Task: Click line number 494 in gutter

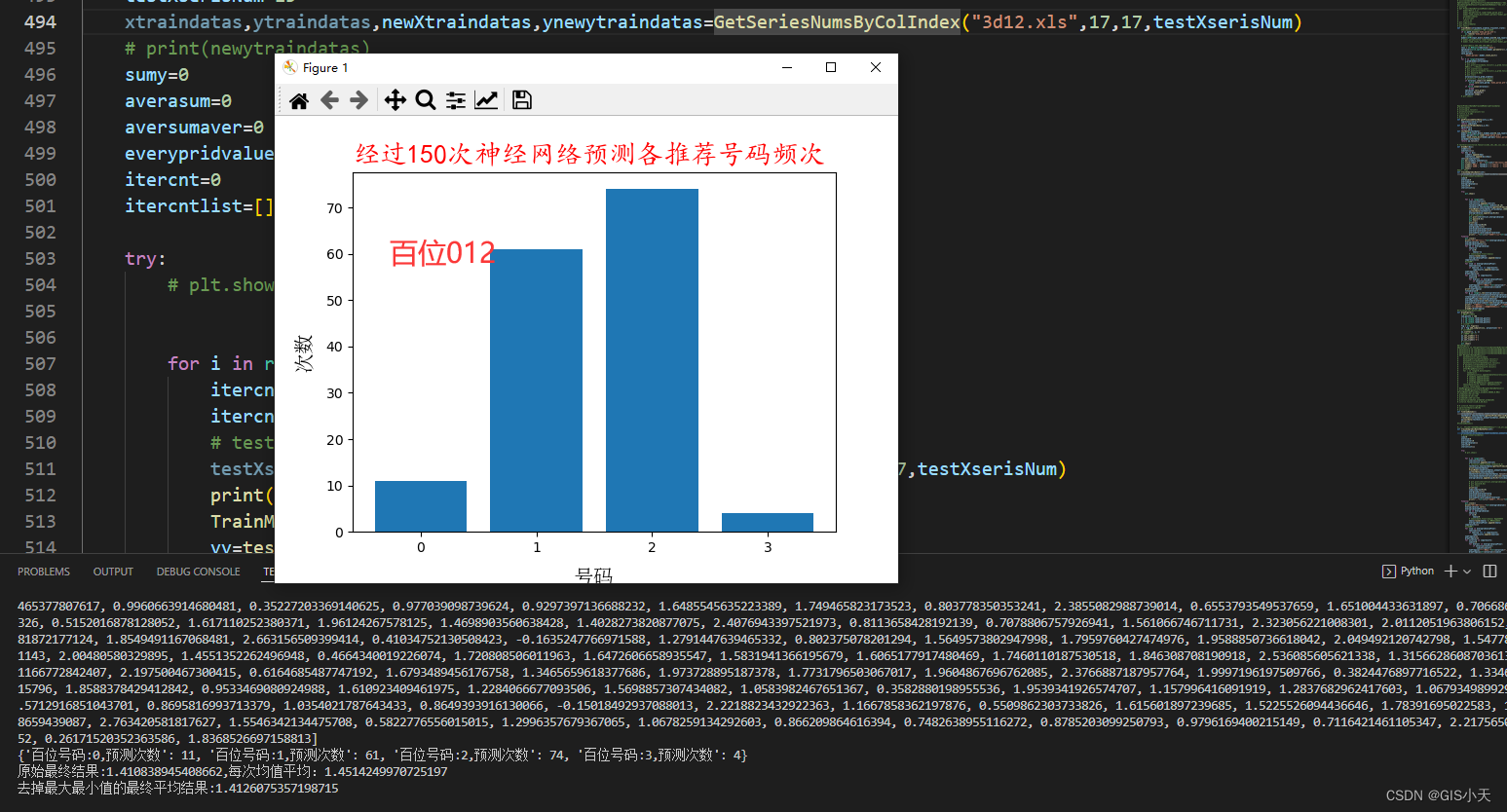Action: point(40,21)
